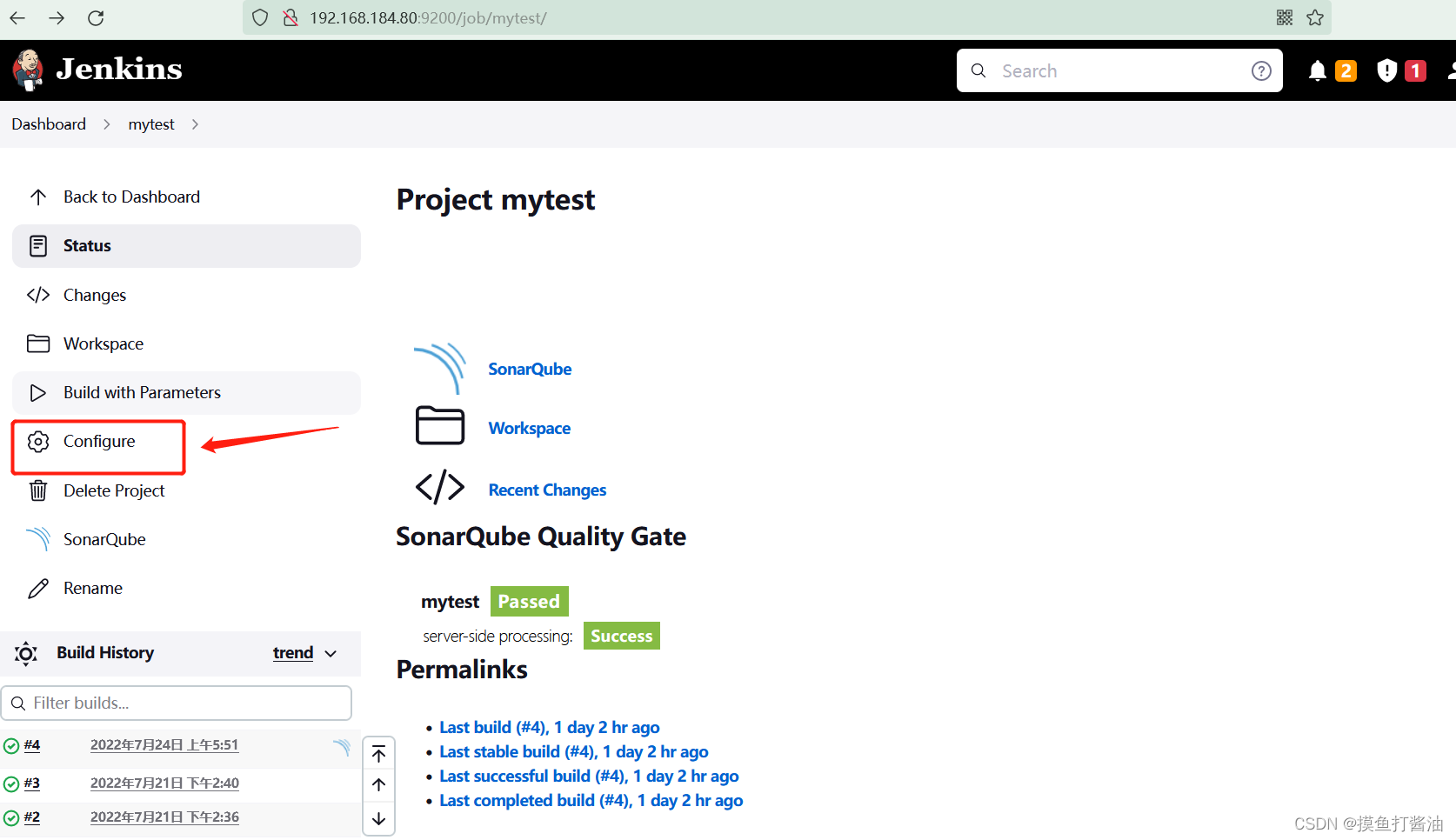Screen dimensions: 1456x840
Task: Click the shield tracking protection icon
Action: (259, 17)
